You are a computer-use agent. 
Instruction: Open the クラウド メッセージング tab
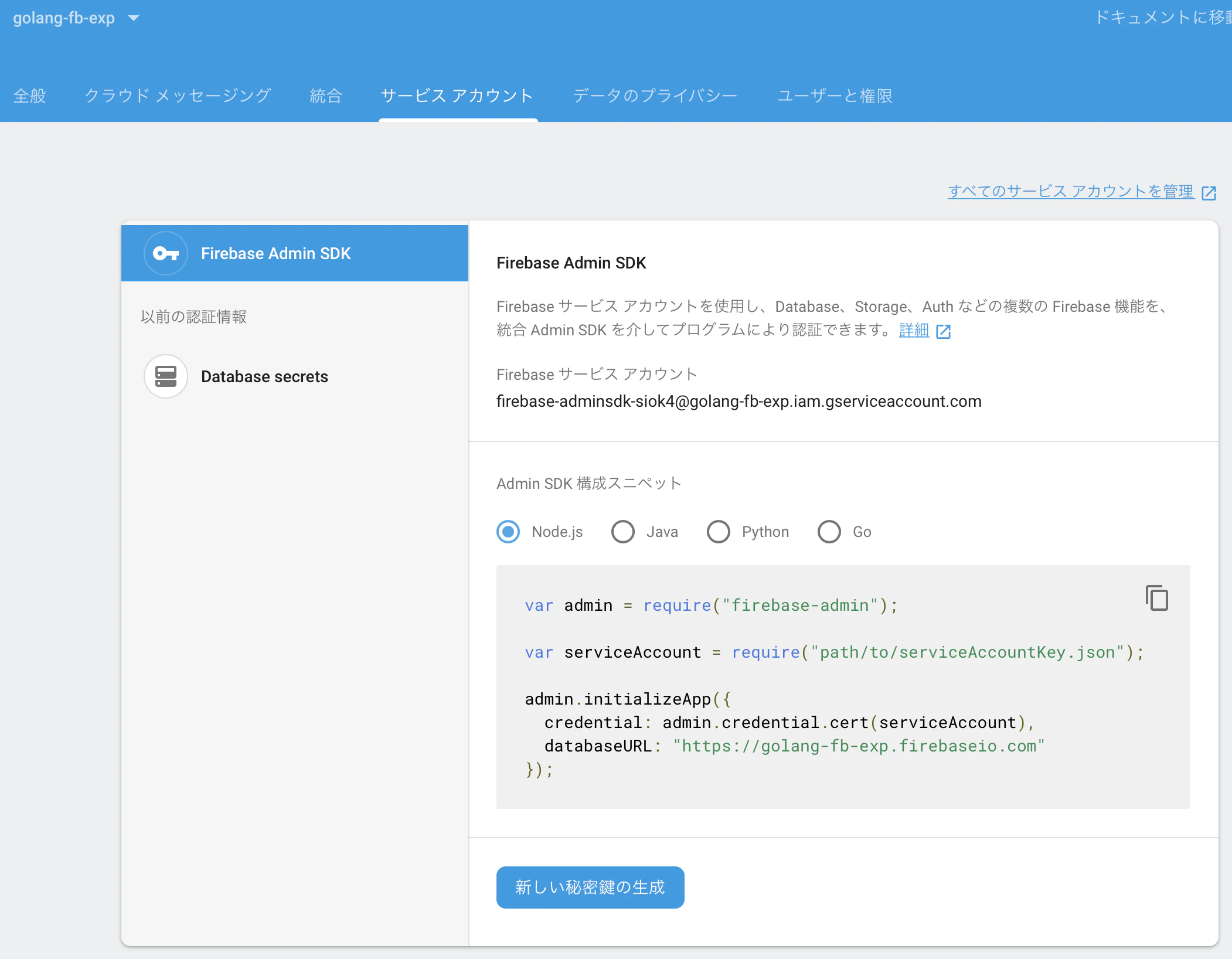[178, 96]
